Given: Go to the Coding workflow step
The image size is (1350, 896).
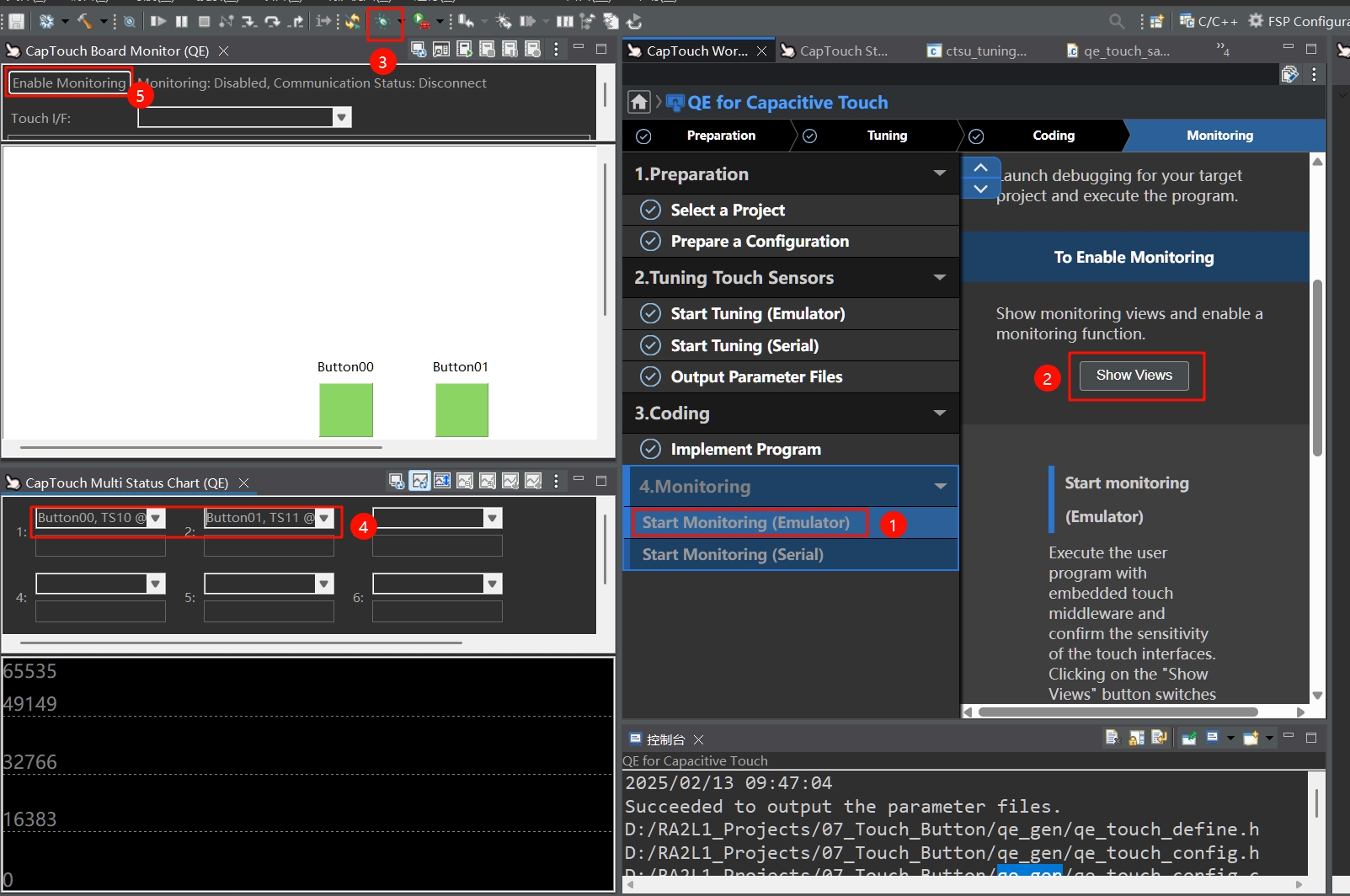Looking at the screenshot, I should tap(1043, 136).
